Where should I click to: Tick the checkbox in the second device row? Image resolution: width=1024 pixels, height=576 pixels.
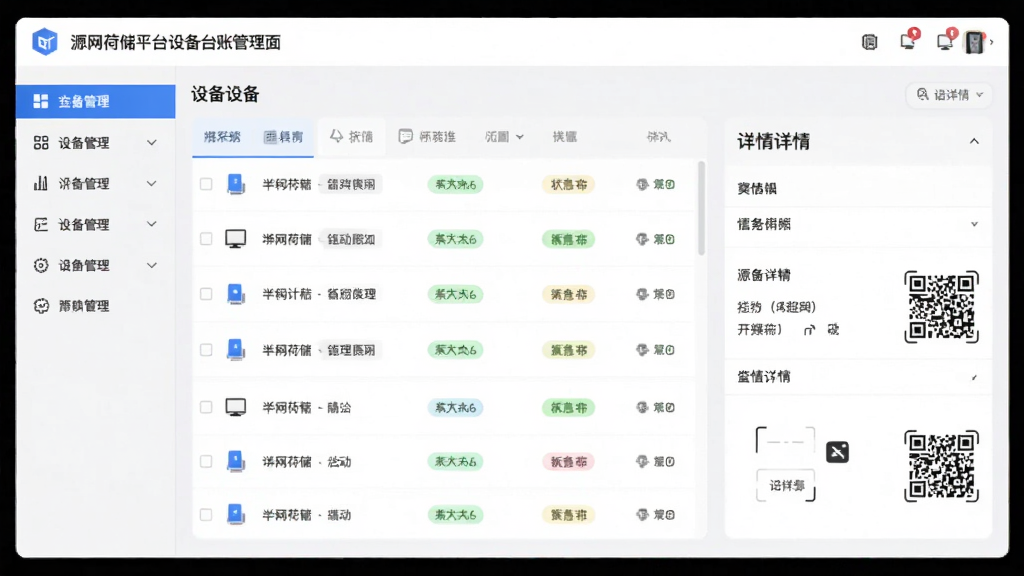(x=206, y=239)
